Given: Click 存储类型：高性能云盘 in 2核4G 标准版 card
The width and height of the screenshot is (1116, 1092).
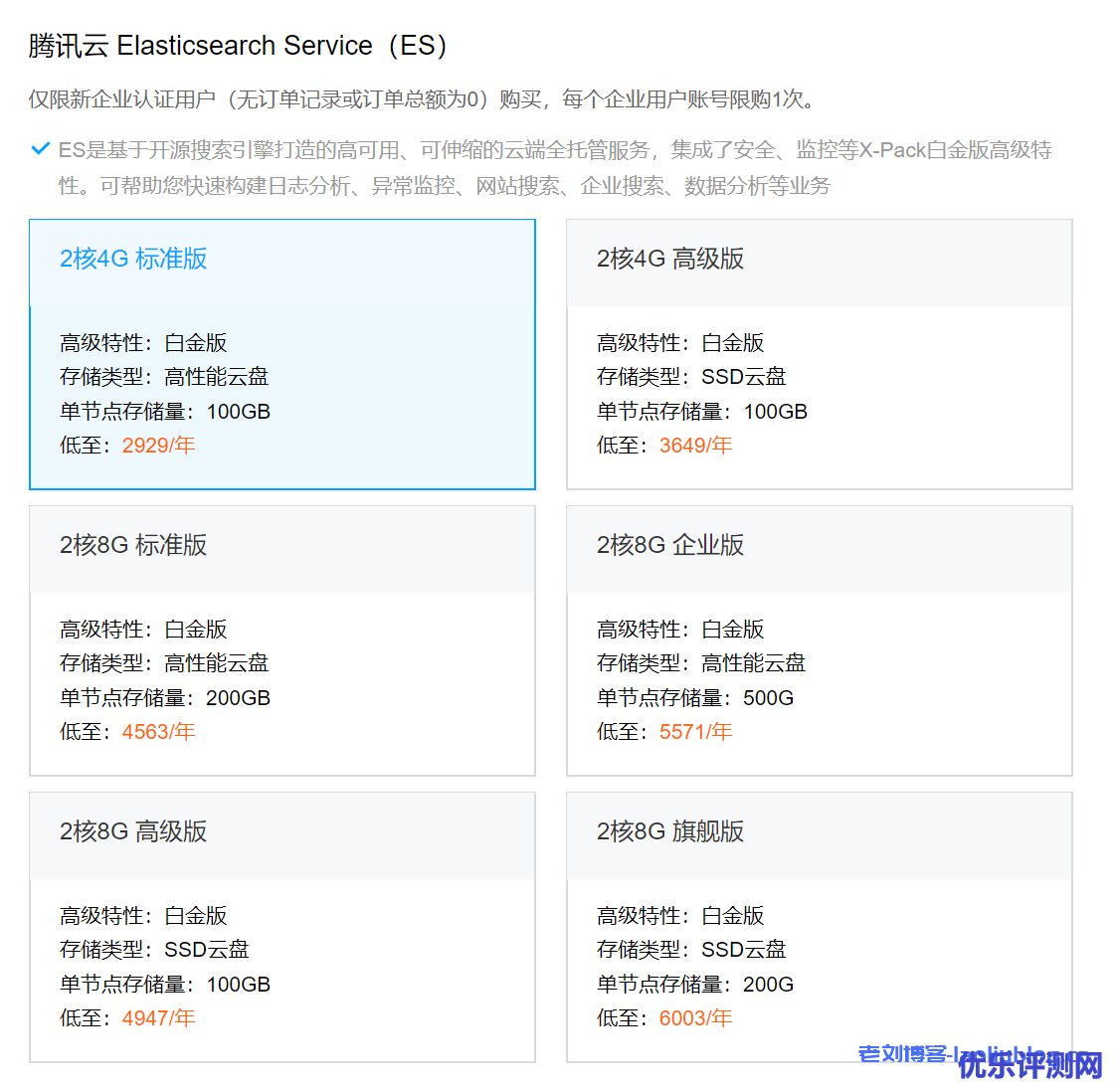Looking at the screenshot, I should [x=164, y=377].
